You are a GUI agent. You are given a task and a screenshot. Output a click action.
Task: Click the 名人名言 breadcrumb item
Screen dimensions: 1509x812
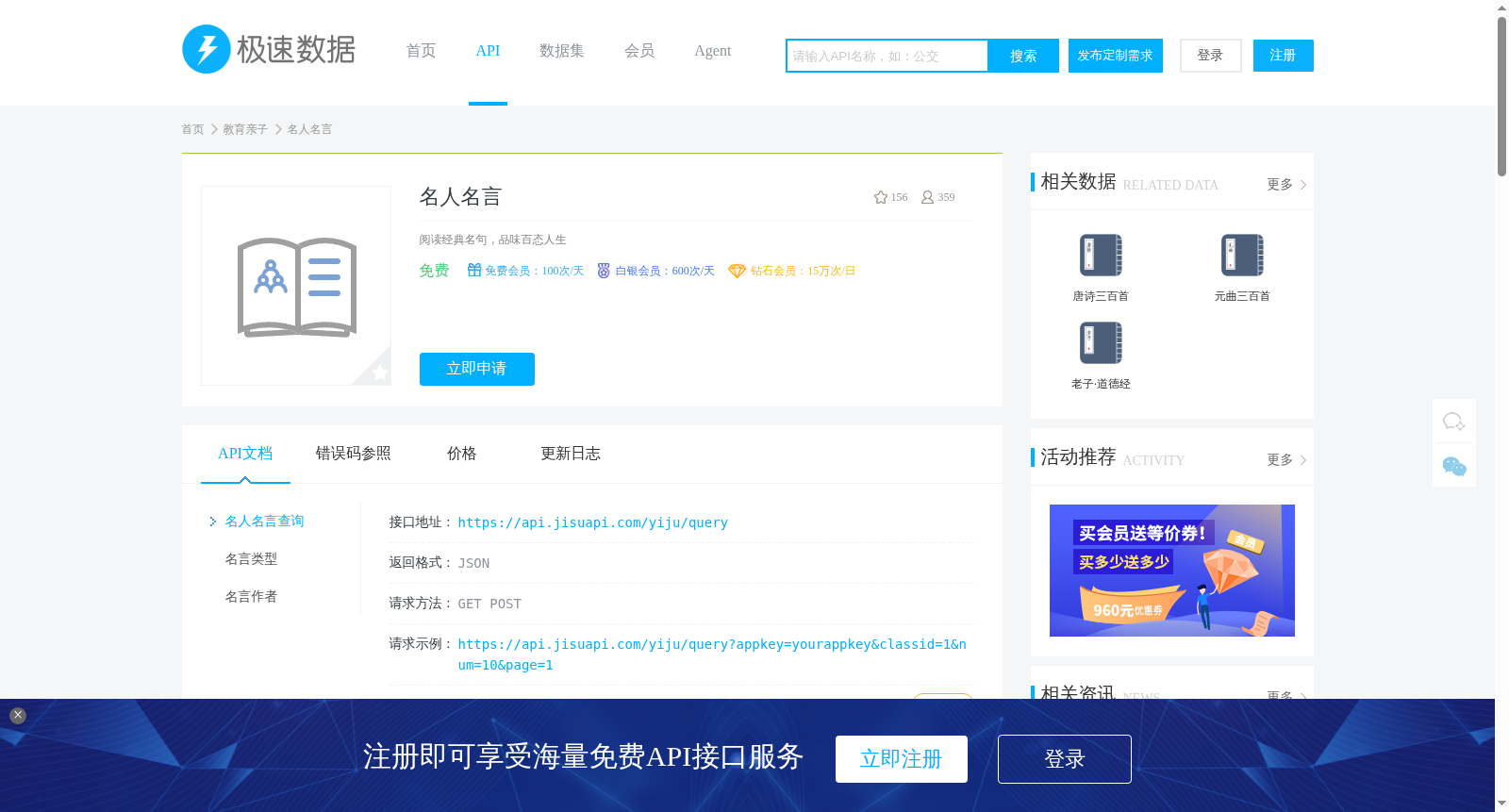click(x=309, y=129)
